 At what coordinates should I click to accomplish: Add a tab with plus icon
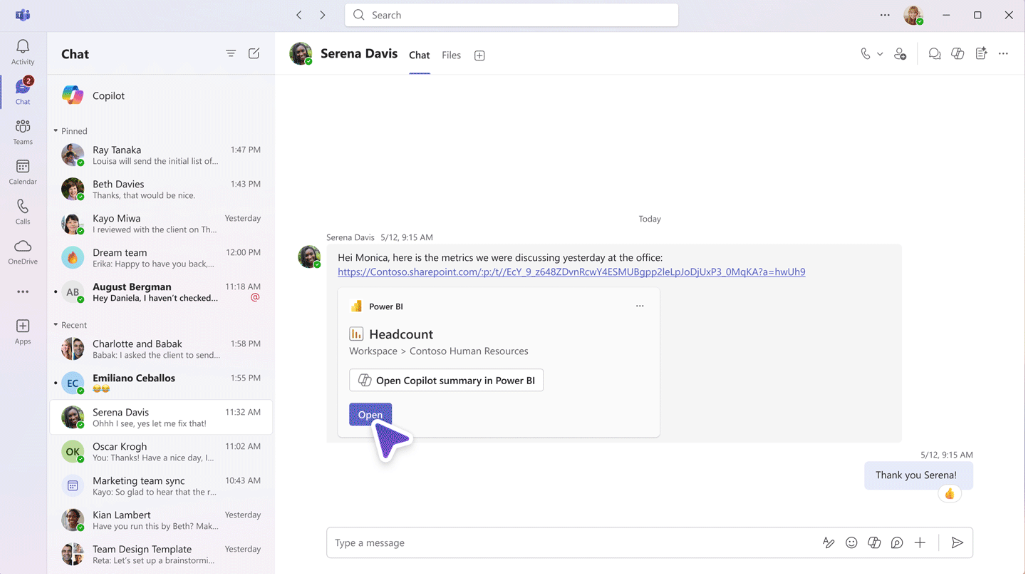479,56
